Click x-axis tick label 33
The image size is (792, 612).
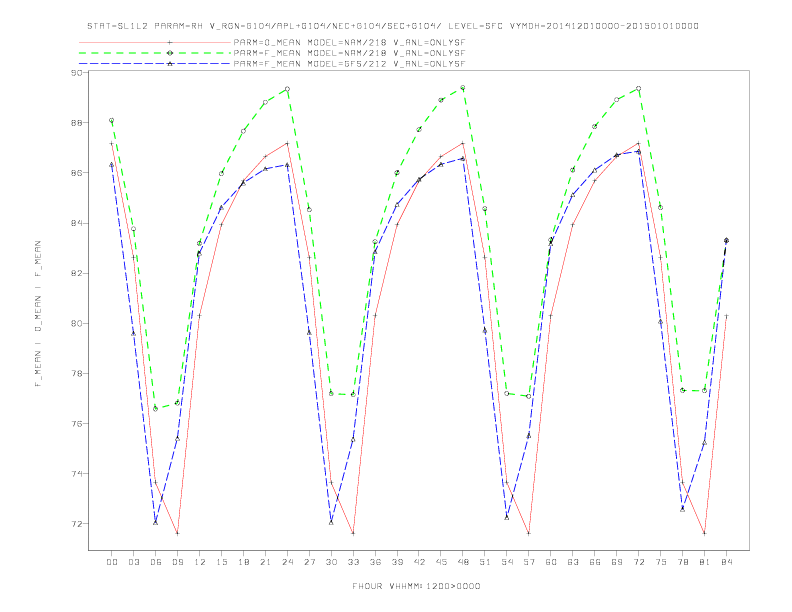pos(353,562)
